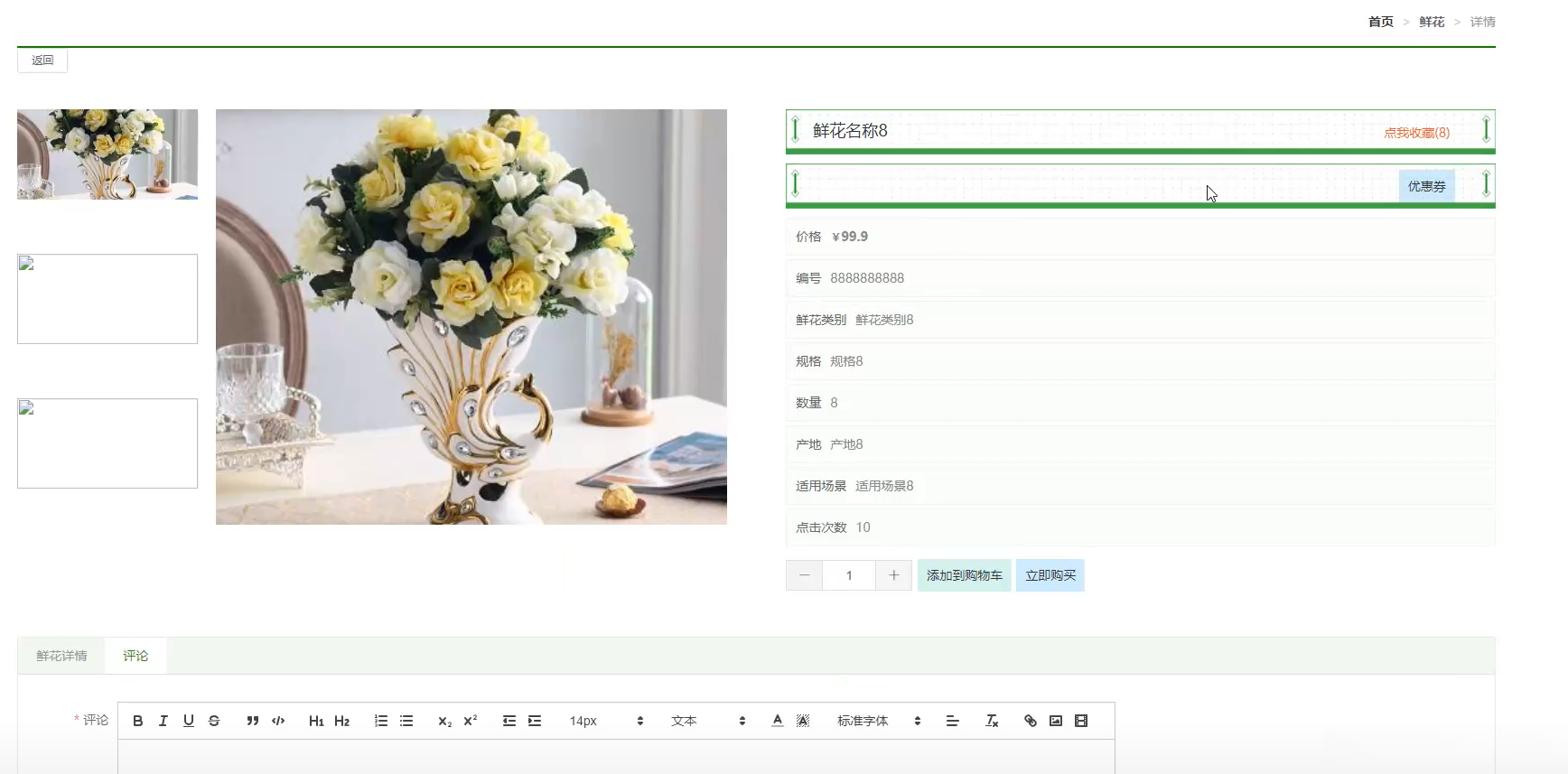
Task: Insert a bulleted list
Action: [x=406, y=721]
